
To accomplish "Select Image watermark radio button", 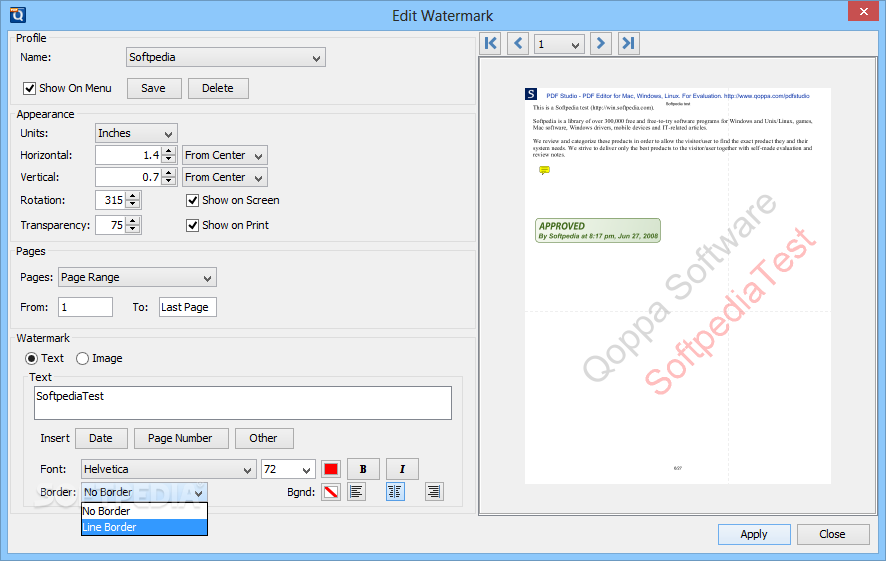I will 82,359.
